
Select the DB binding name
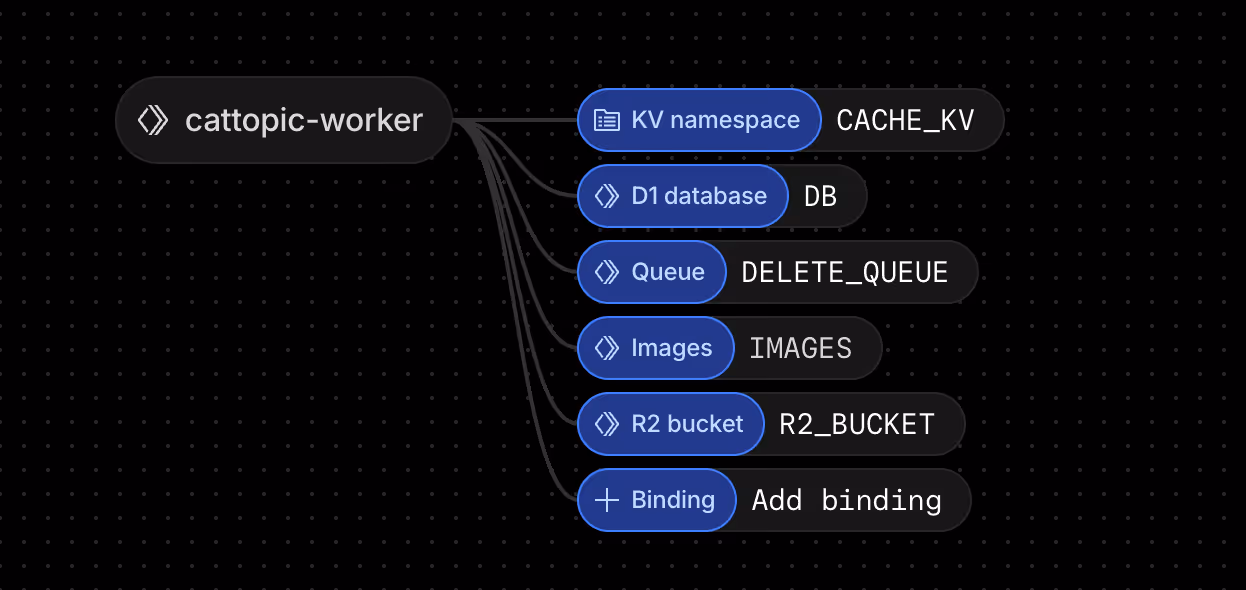click(x=820, y=197)
